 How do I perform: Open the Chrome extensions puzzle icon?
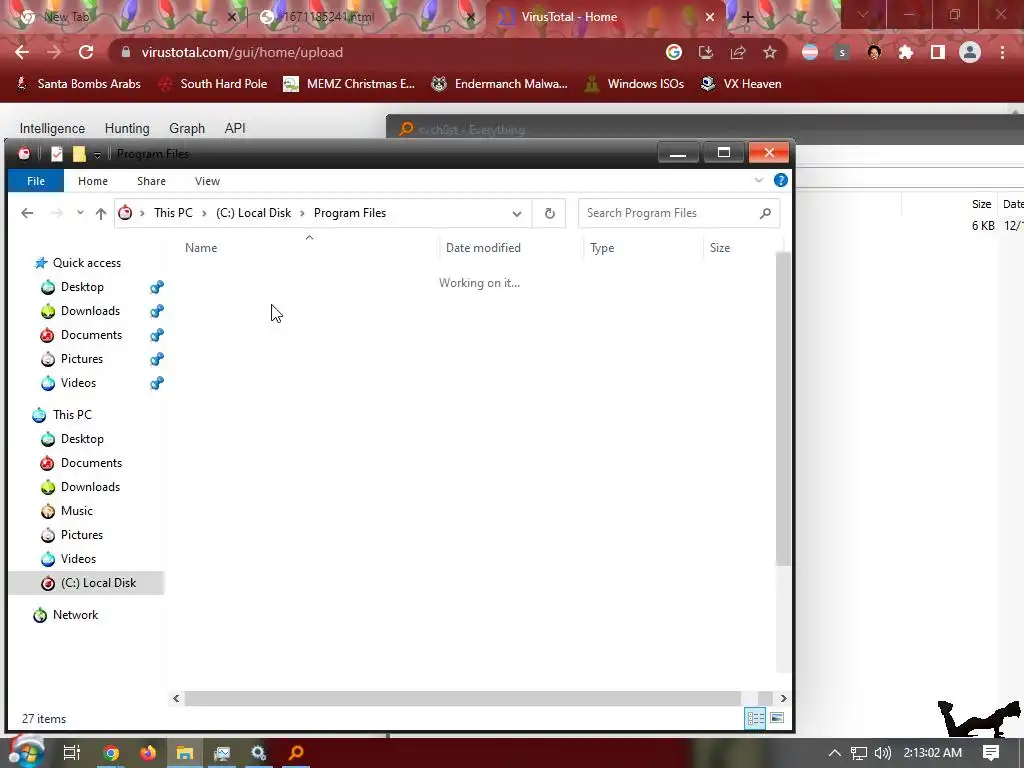tap(906, 52)
